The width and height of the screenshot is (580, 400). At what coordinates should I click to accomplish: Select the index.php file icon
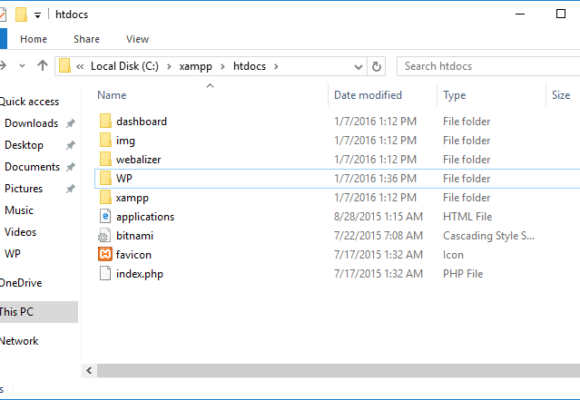coord(105,273)
